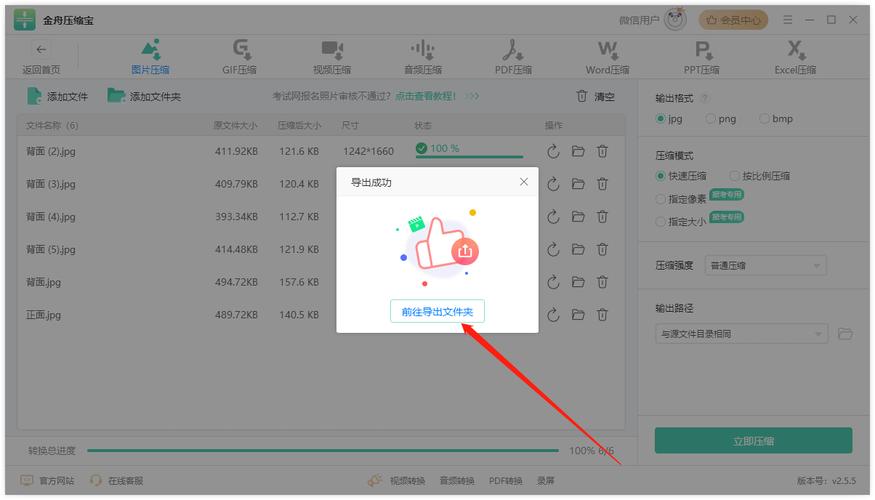Delete 背面.jpg row

pos(602,282)
